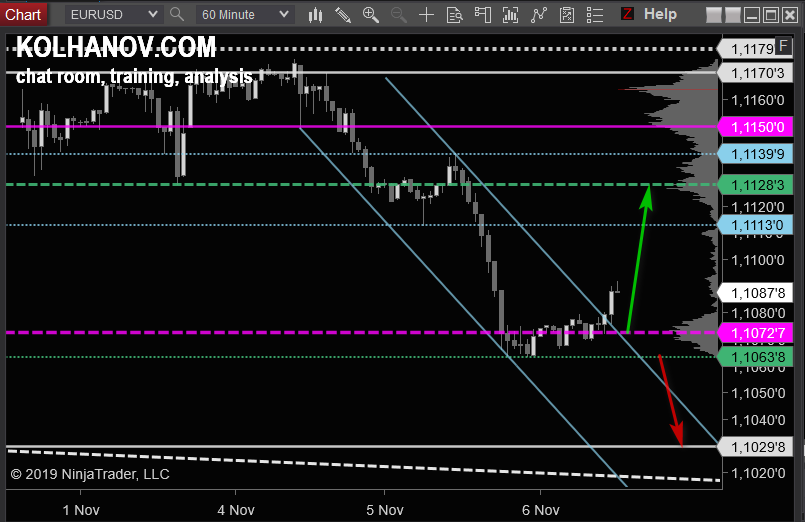This screenshot has height=522, width=805.
Task: Maximize the chart window
Action: point(771,15)
